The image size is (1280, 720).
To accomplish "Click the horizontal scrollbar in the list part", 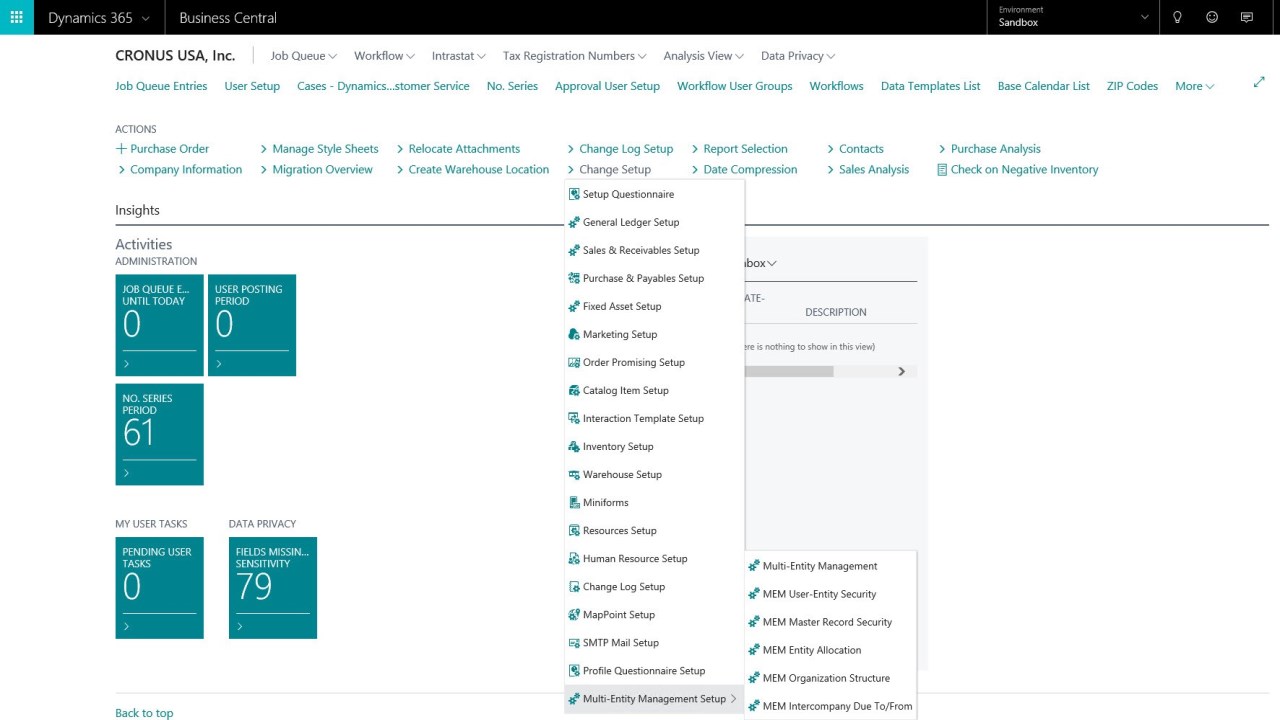I will click(789, 371).
